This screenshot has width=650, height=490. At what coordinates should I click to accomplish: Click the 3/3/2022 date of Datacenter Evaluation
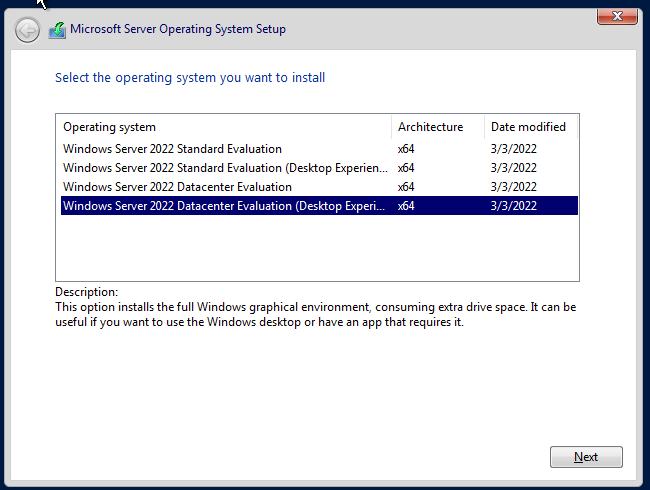coord(514,187)
